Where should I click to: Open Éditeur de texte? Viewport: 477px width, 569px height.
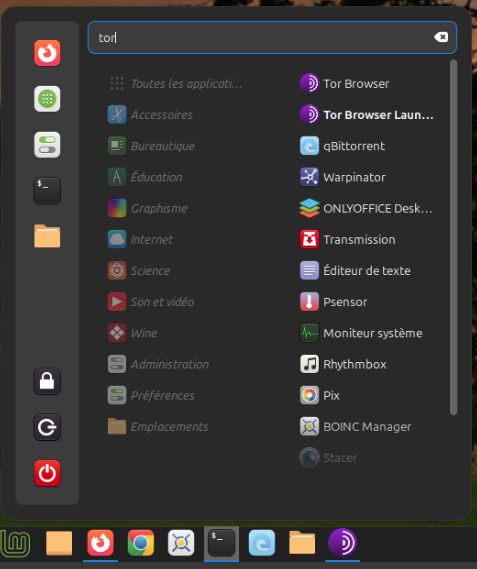pyautogui.click(x=355, y=271)
